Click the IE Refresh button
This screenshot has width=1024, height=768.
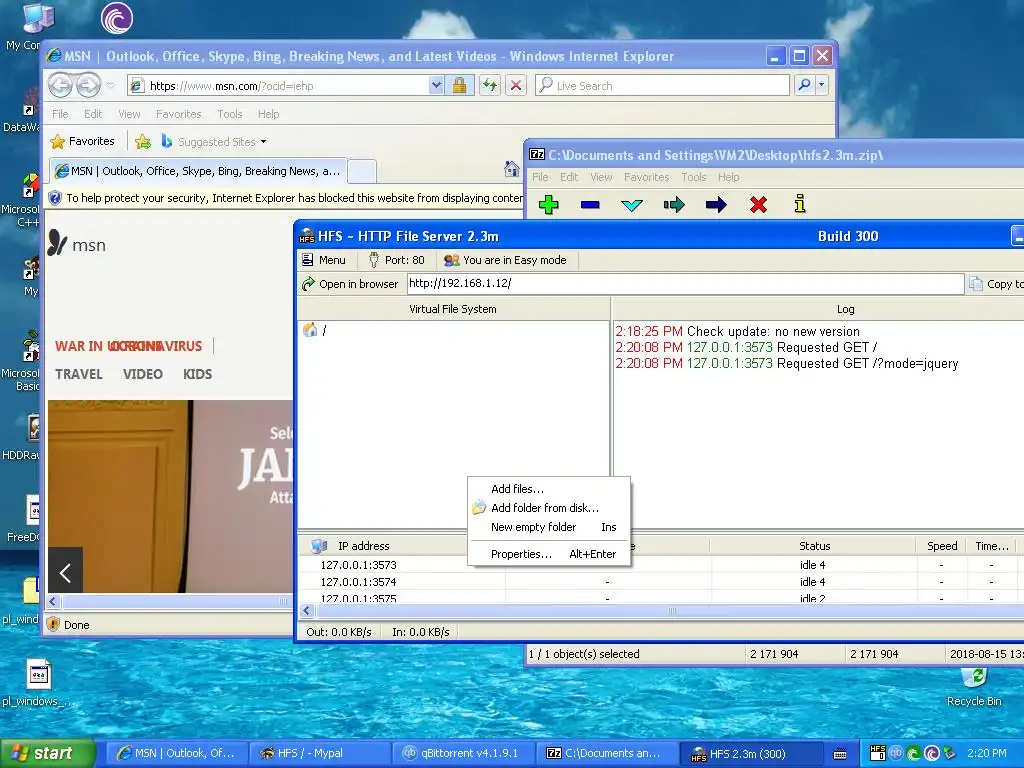pos(490,86)
